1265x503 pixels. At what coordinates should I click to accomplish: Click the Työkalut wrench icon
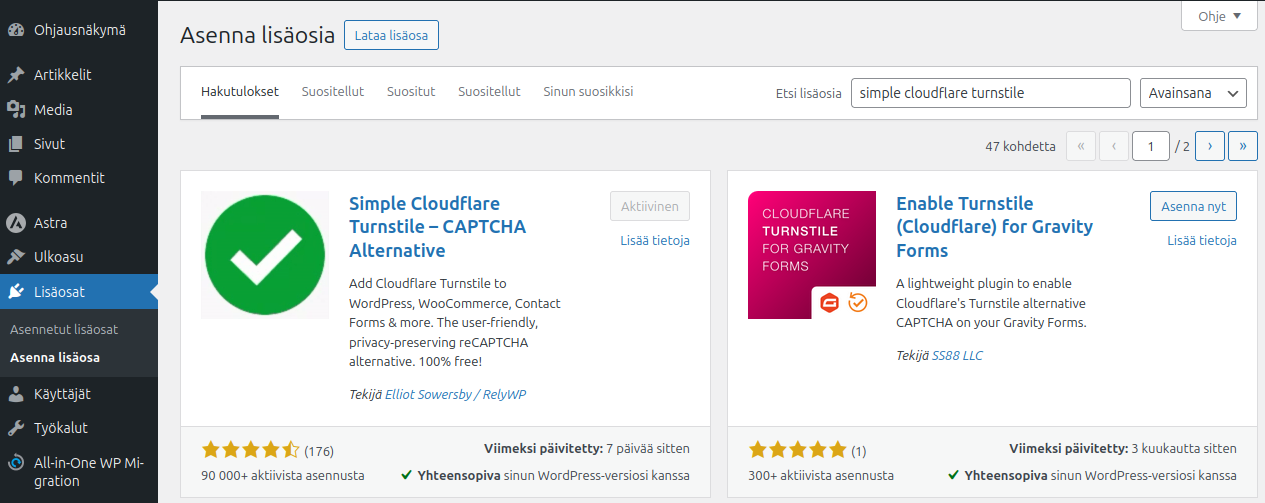(15, 428)
